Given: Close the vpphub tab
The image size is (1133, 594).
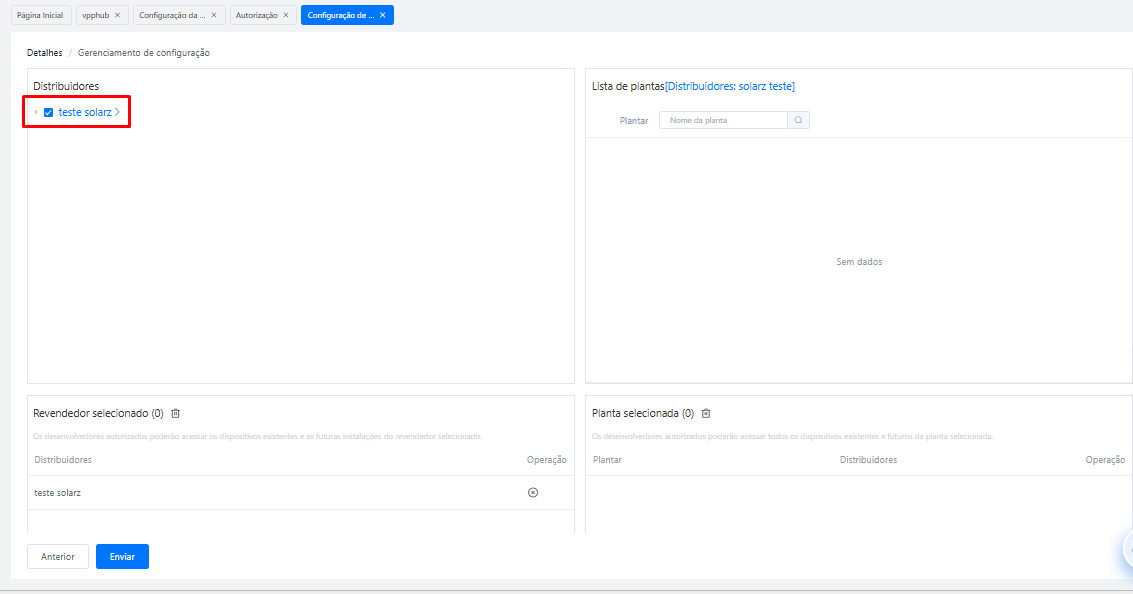Looking at the screenshot, I should (117, 15).
